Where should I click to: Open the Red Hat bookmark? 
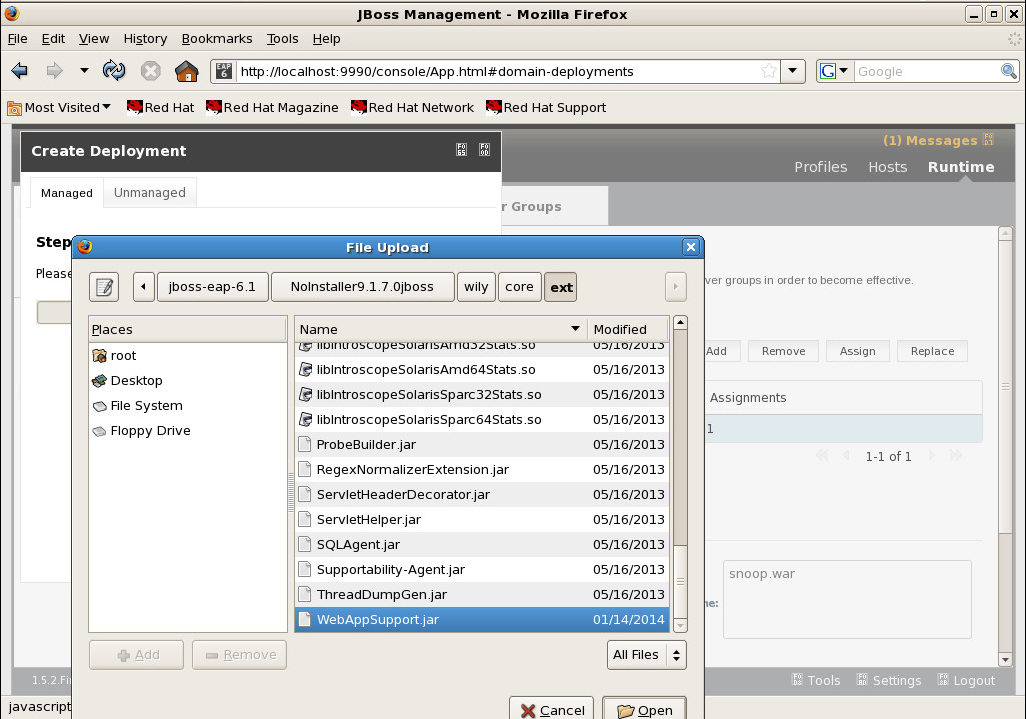click(x=160, y=107)
